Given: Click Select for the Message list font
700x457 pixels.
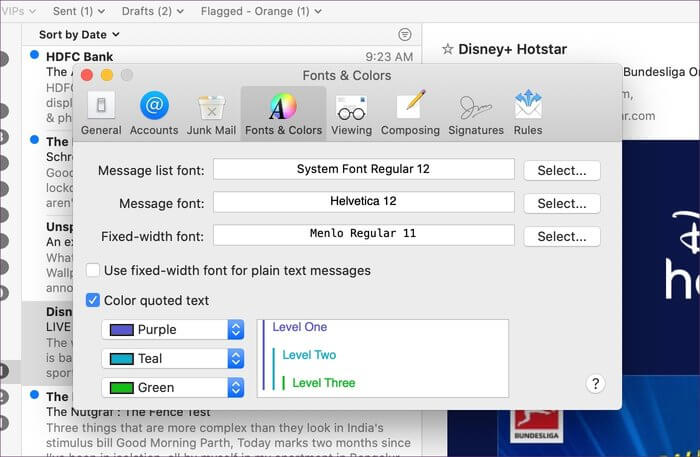Looking at the screenshot, I should pyautogui.click(x=561, y=170).
